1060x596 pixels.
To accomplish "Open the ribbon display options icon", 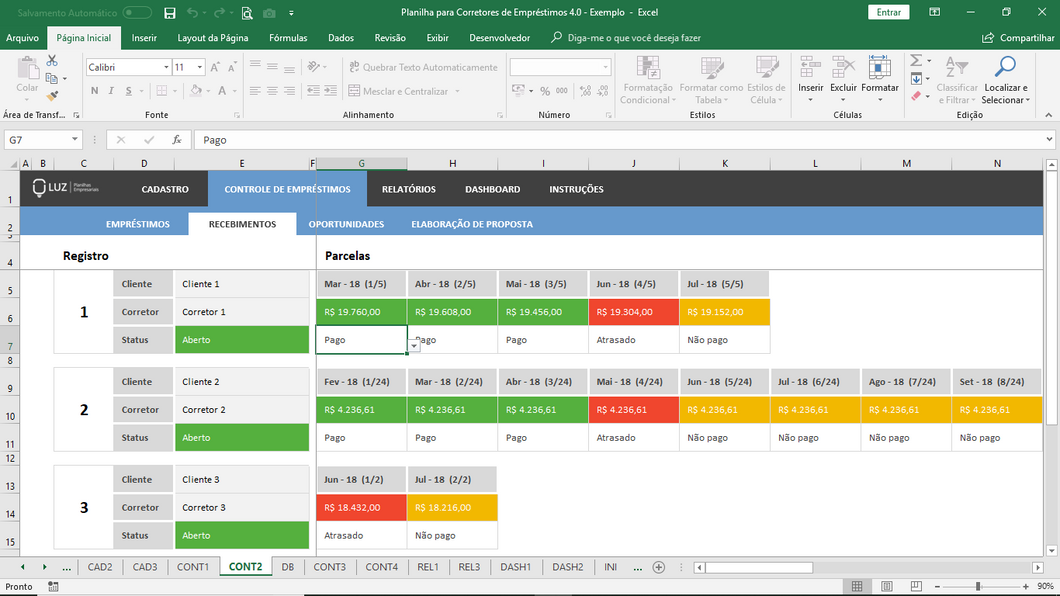I will coord(934,12).
